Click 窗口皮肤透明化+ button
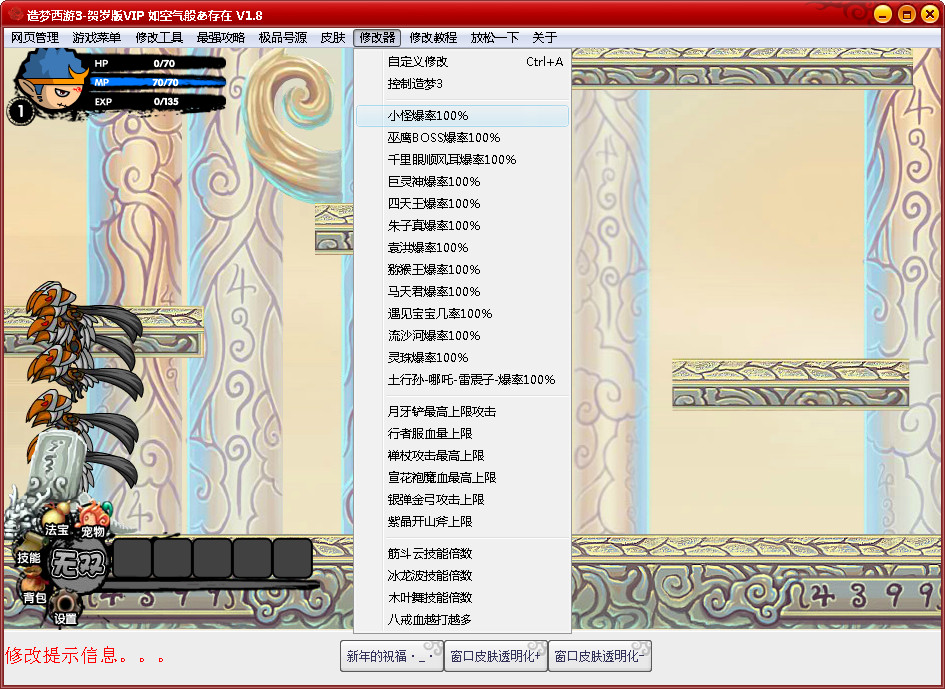This screenshot has height=689, width=945. tap(495, 656)
